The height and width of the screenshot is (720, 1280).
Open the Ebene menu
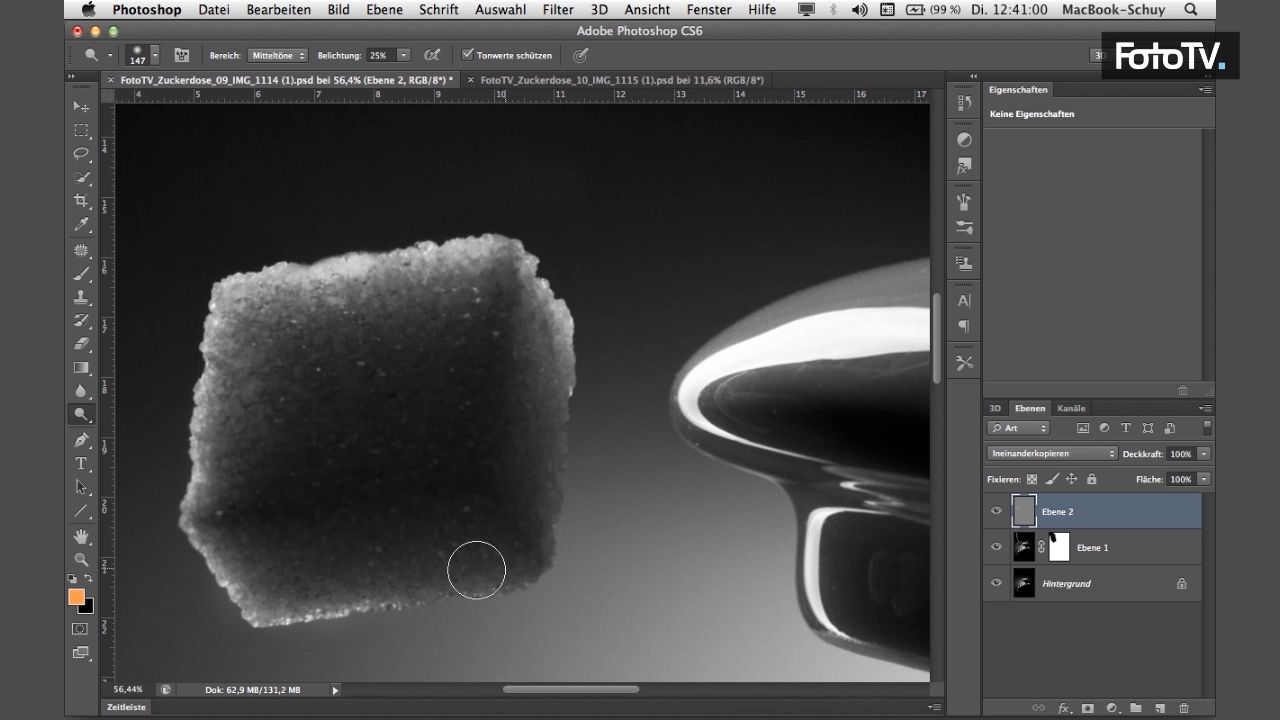384,9
